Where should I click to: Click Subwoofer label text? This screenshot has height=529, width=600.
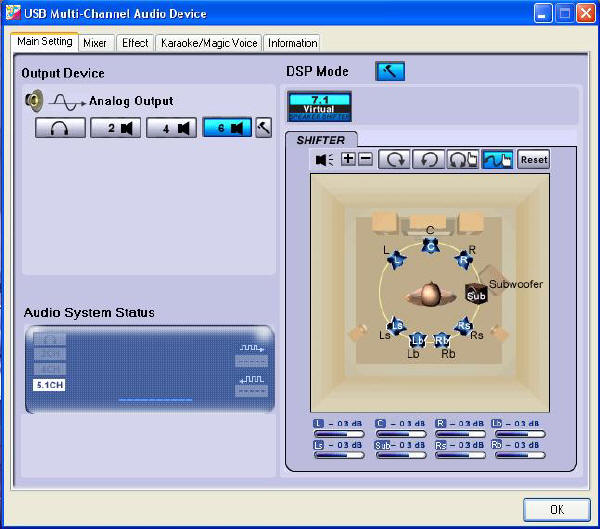tap(516, 284)
